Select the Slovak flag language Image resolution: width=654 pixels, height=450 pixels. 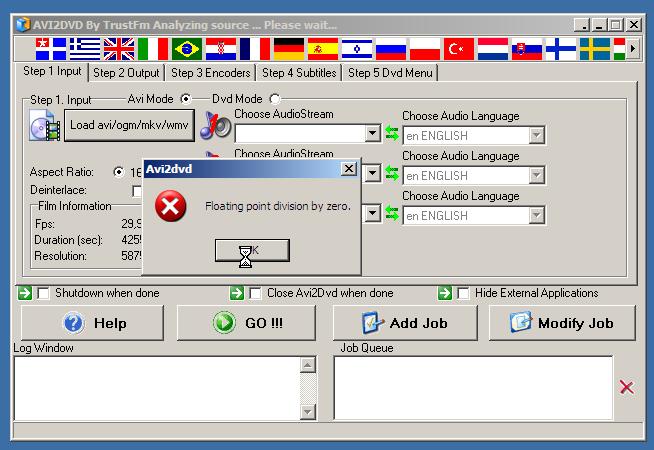(x=527, y=49)
